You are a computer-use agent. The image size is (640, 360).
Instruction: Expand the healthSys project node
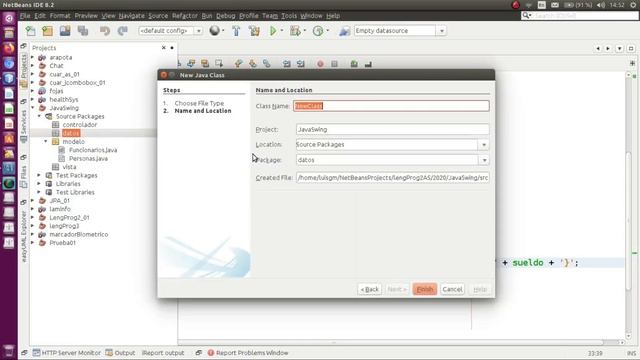pyautogui.click(x=33, y=100)
